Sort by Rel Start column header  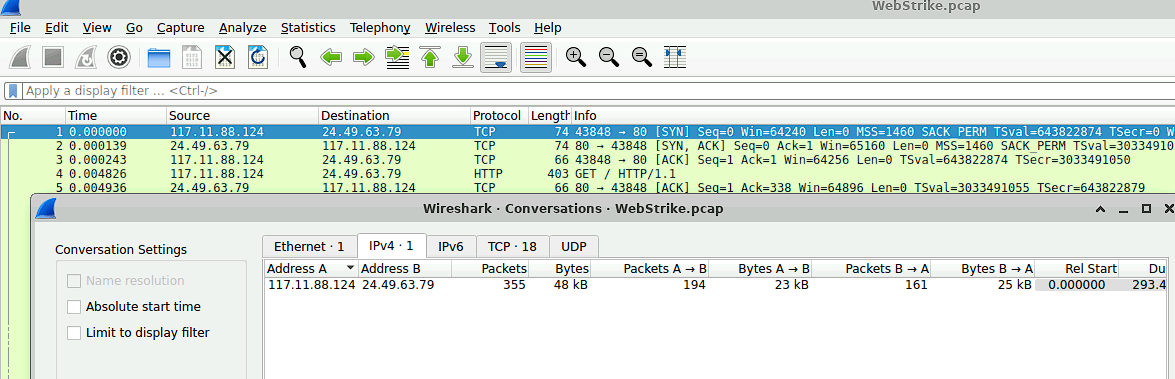pos(1076,268)
